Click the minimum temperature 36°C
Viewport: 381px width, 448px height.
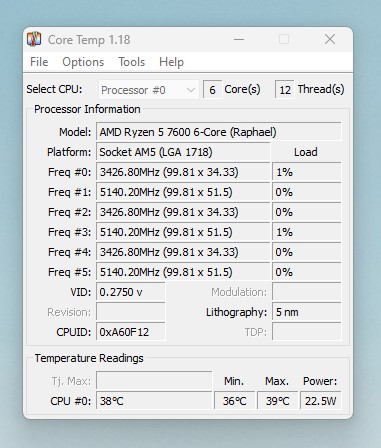point(234,401)
